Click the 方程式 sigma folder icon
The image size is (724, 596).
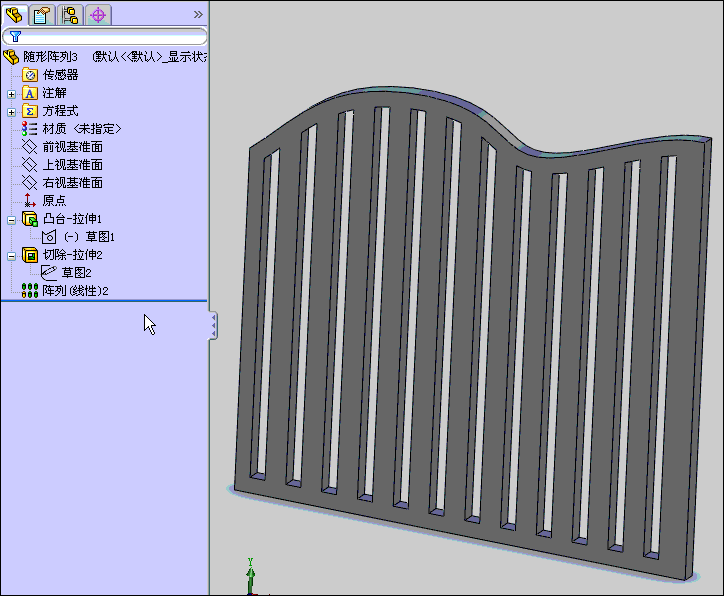pos(30,111)
